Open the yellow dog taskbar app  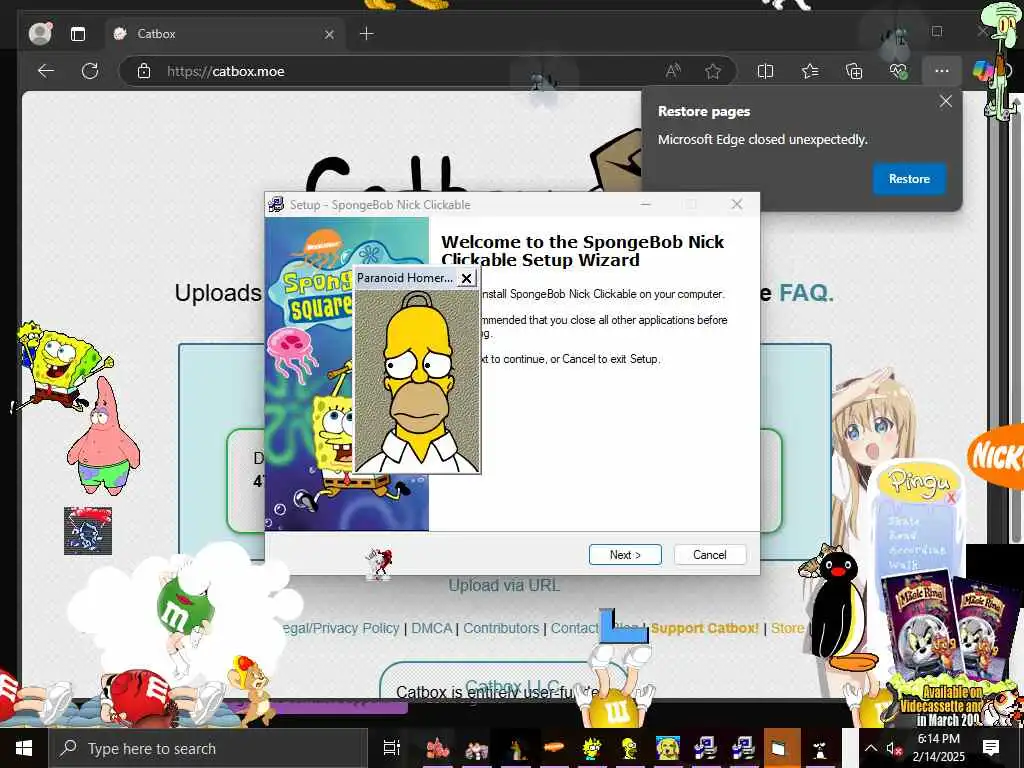(667, 748)
